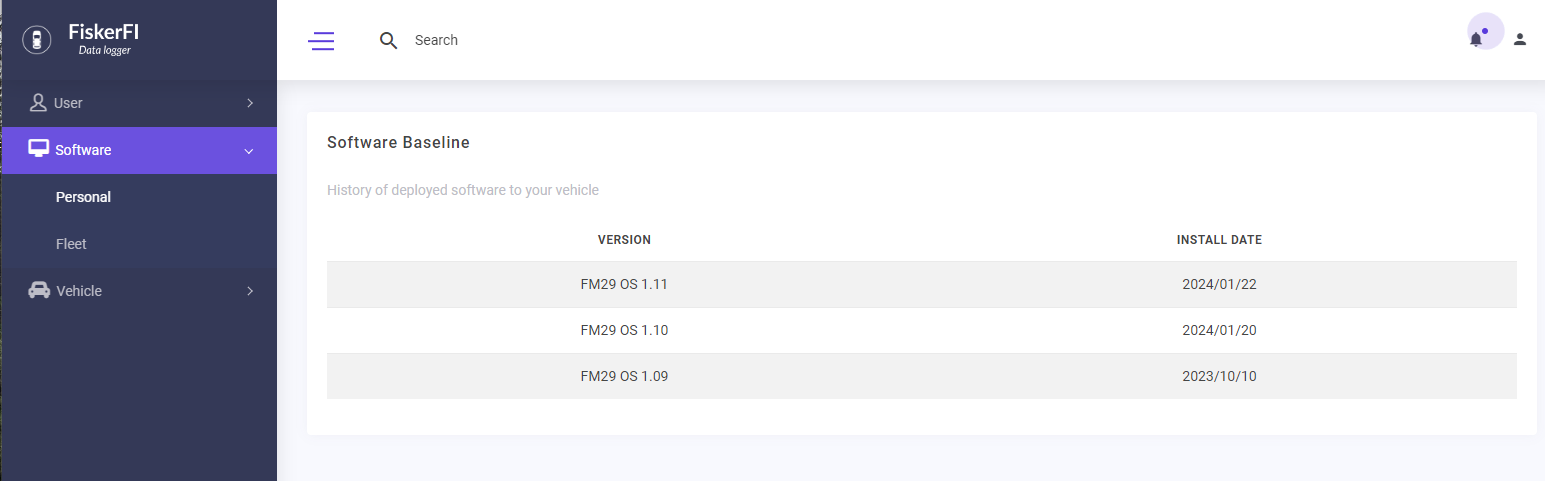Screen dimensions: 1545x481
Task: Click the search magnifier icon
Action: pyautogui.click(x=389, y=40)
